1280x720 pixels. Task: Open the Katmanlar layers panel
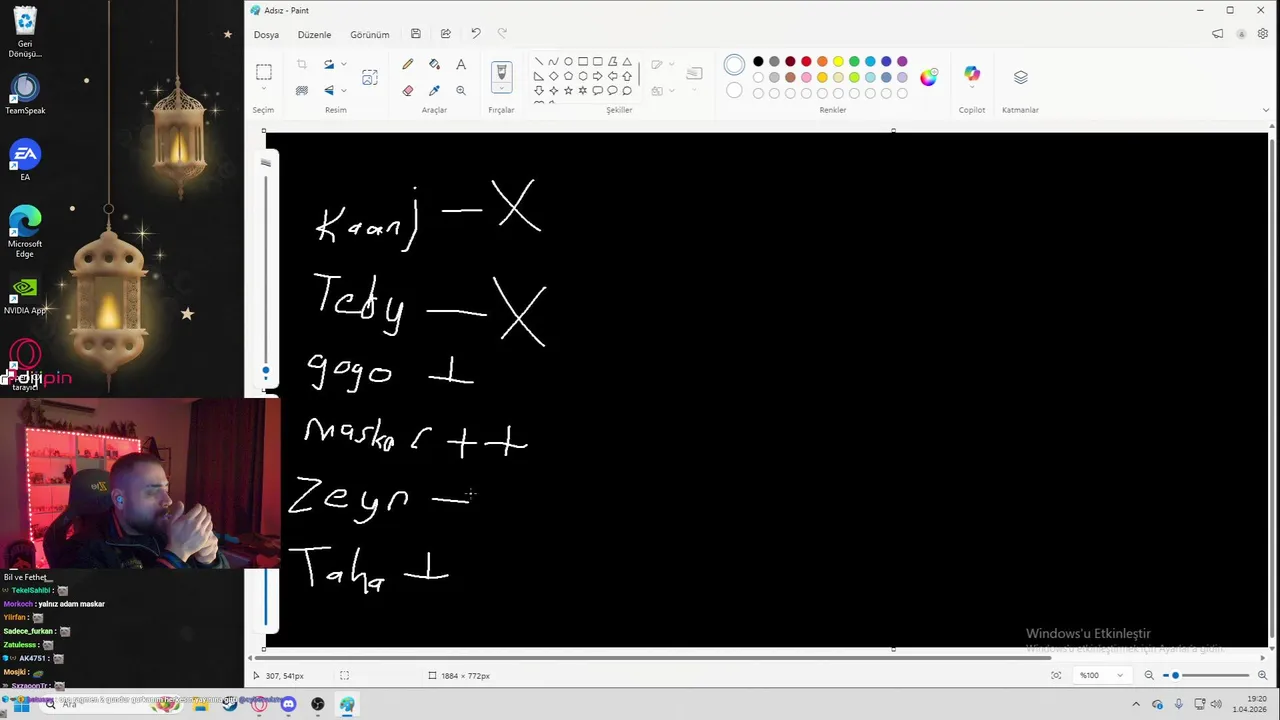pos(1020,77)
